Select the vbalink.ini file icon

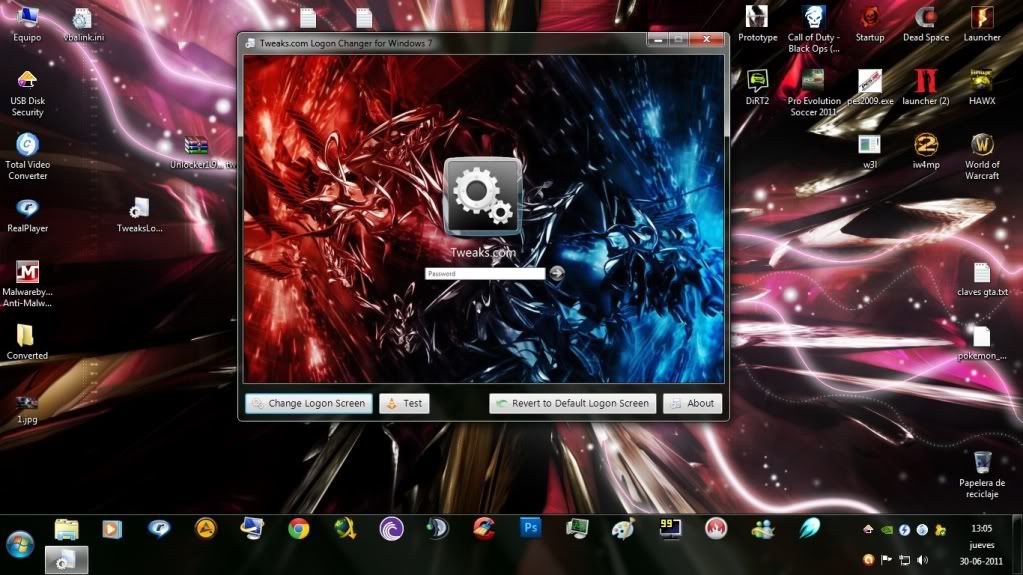tap(84, 23)
